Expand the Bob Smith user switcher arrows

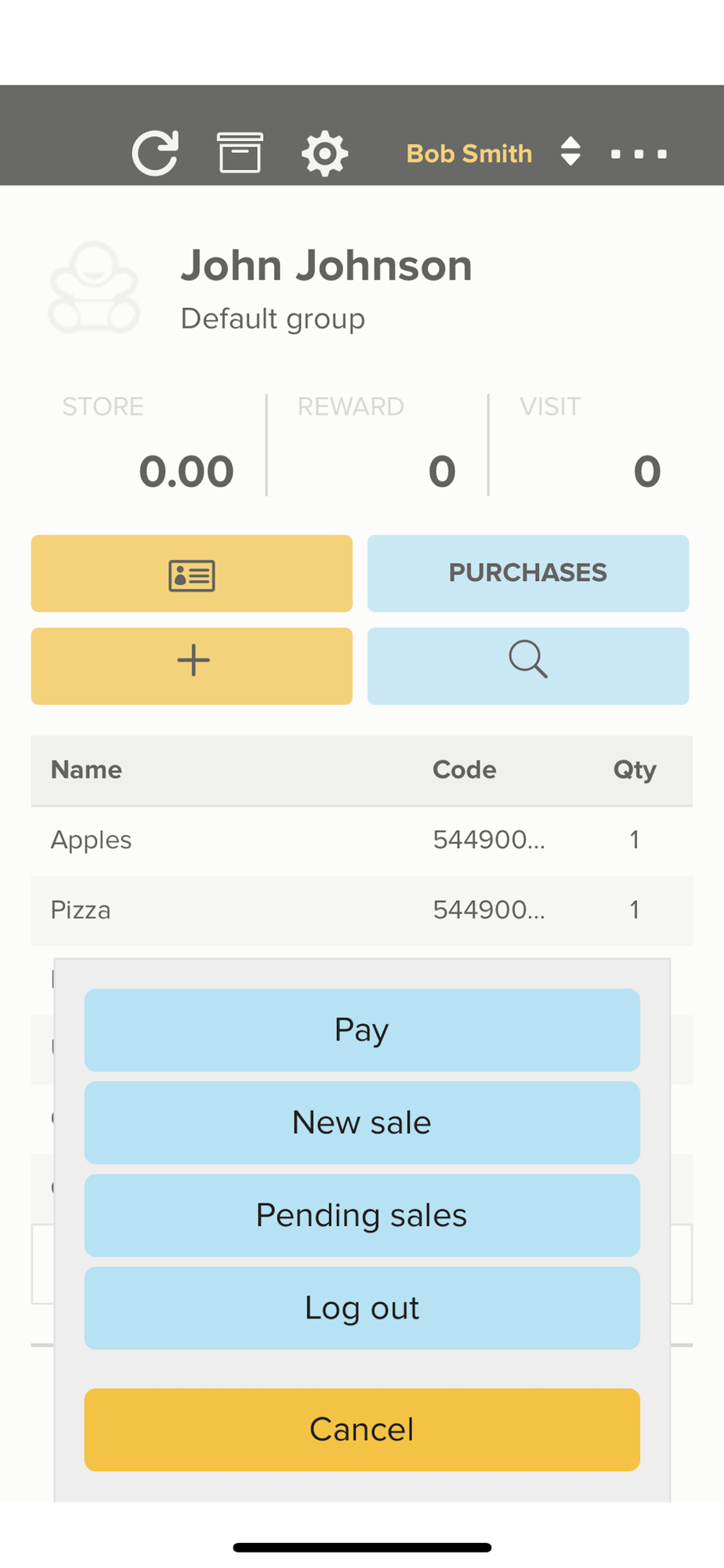point(570,152)
